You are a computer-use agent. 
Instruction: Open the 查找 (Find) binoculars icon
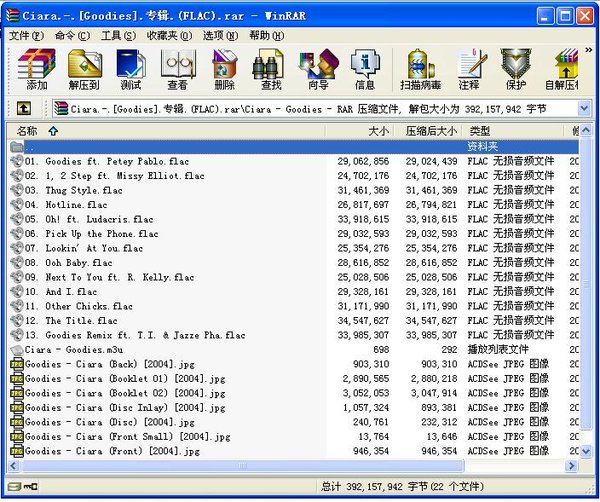point(271,68)
